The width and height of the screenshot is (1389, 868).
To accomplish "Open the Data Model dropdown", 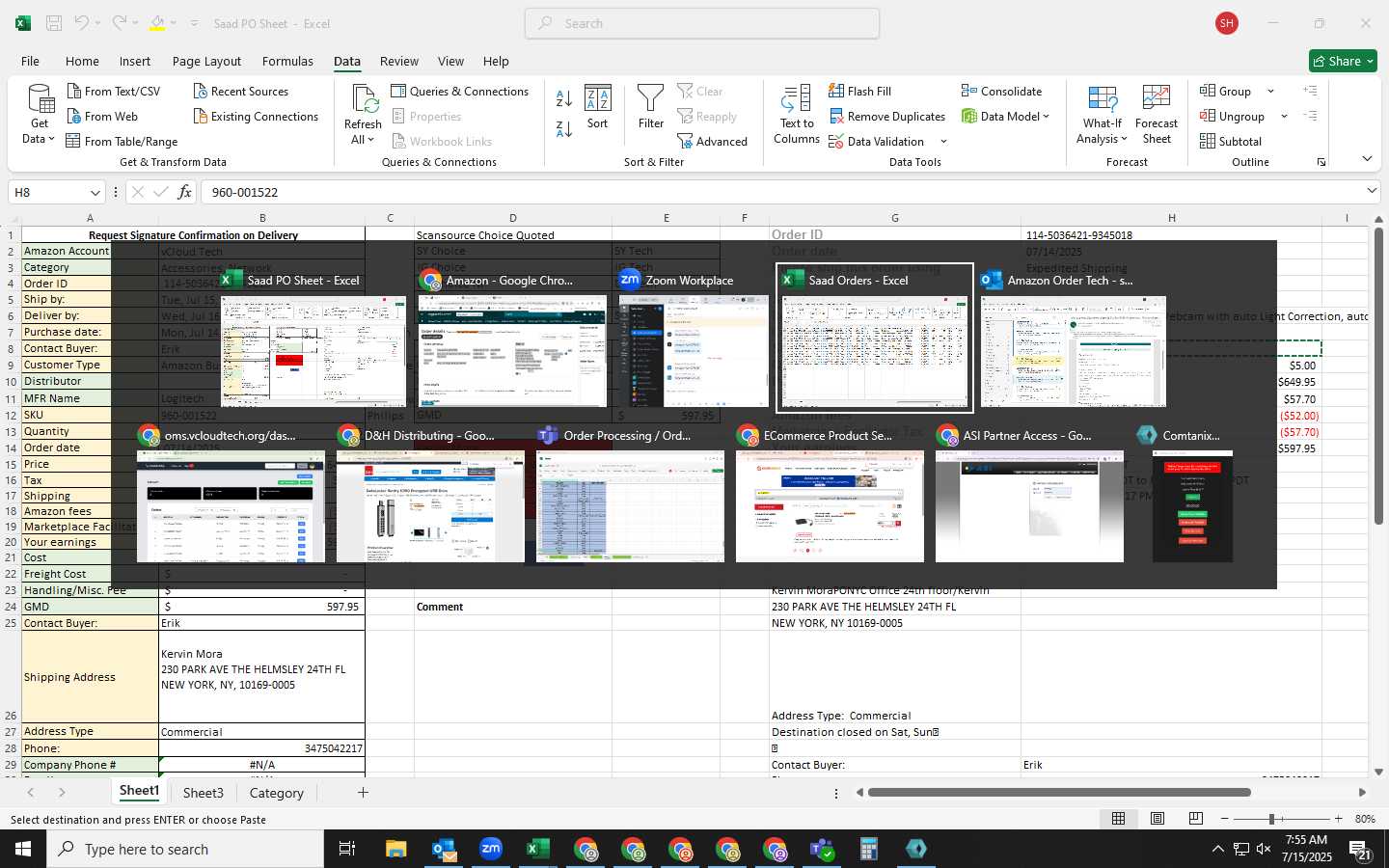I will [1046, 117].
